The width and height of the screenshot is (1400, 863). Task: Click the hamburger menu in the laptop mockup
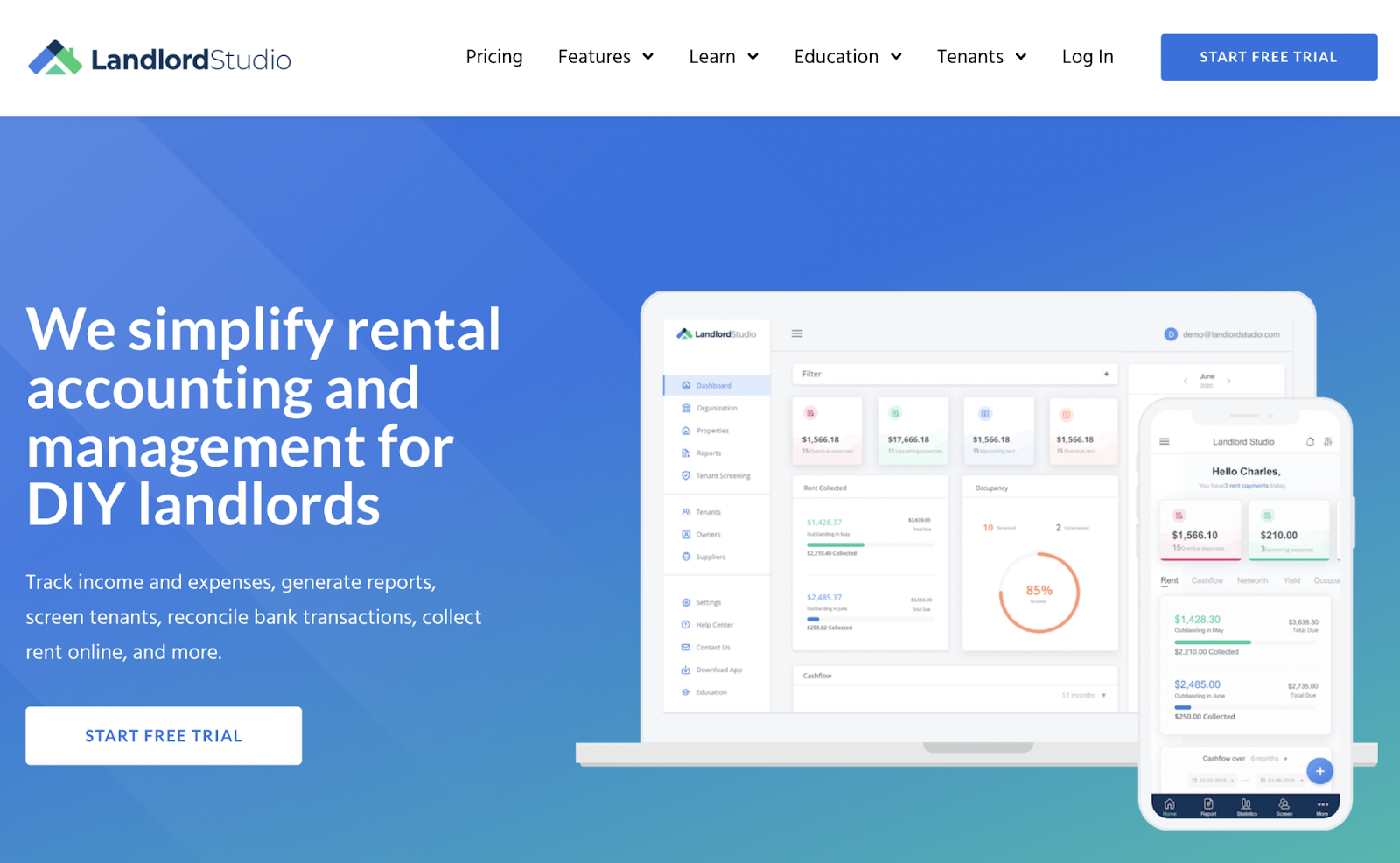point(797,333)
